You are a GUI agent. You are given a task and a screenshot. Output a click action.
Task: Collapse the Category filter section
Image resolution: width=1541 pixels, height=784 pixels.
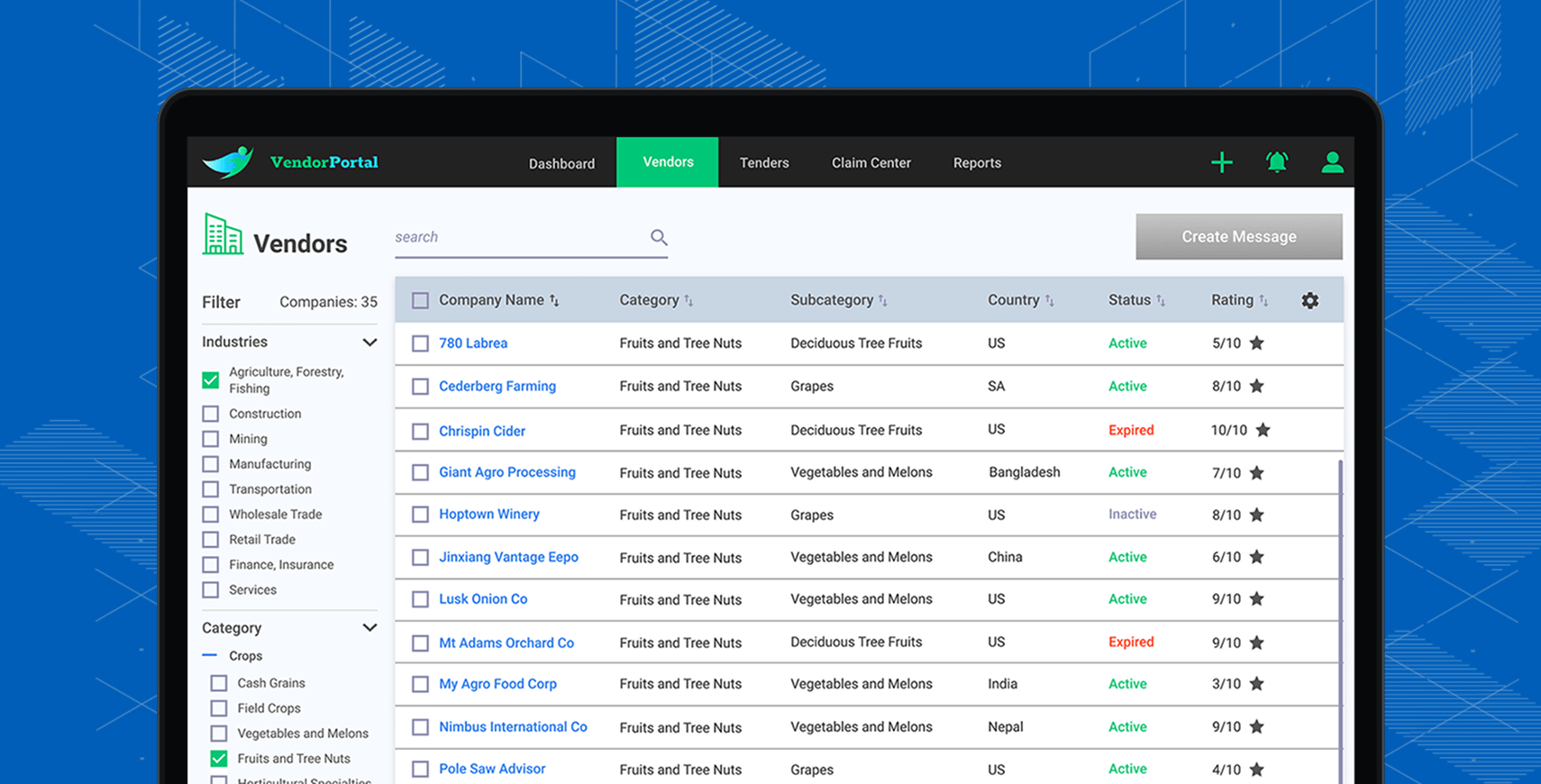coord(369,628)
